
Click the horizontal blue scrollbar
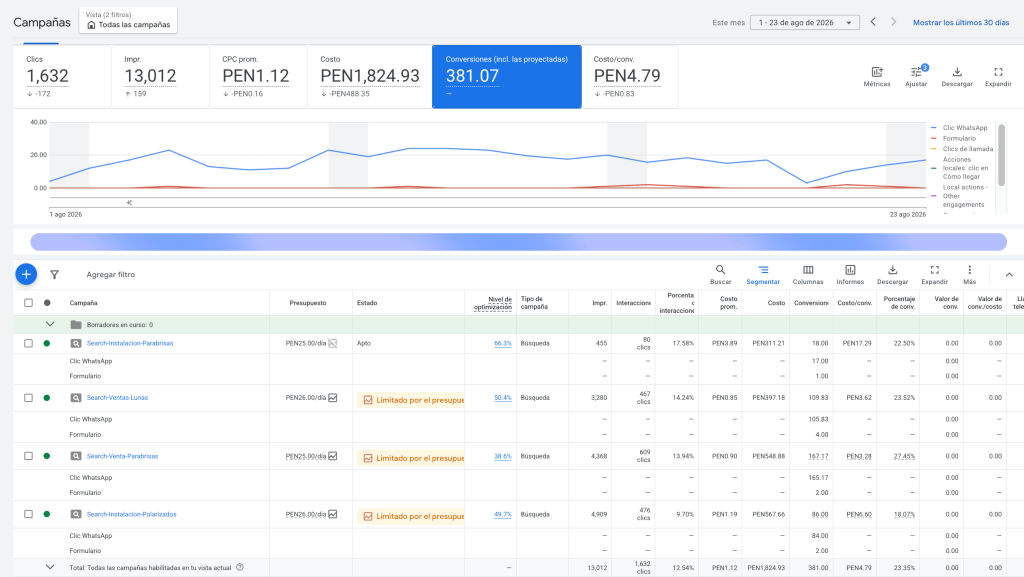[518, 242]
